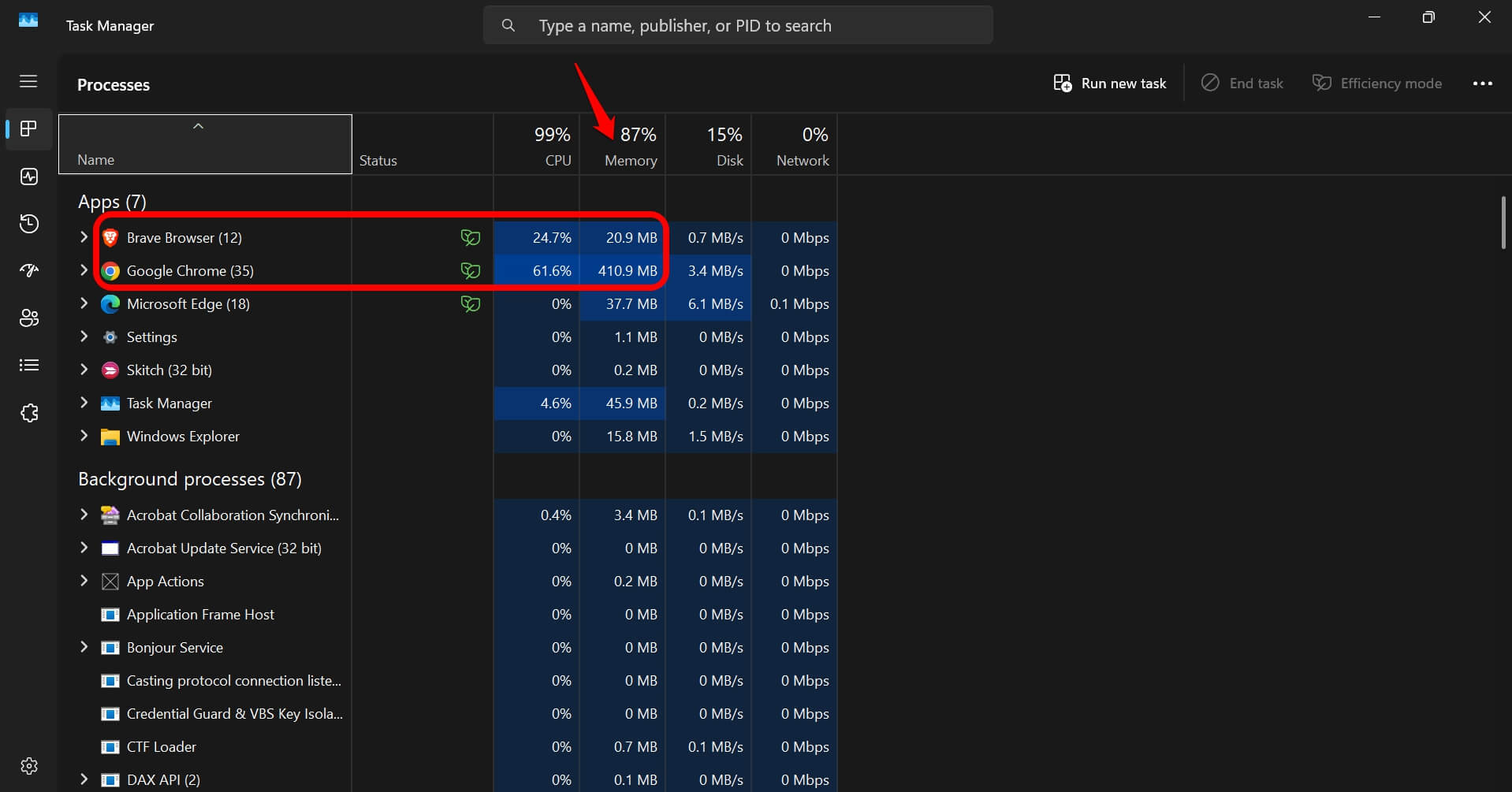Click the Google Chrome app icon
This screenshot has height=792, width=1512.
click(x=110, y=271)
